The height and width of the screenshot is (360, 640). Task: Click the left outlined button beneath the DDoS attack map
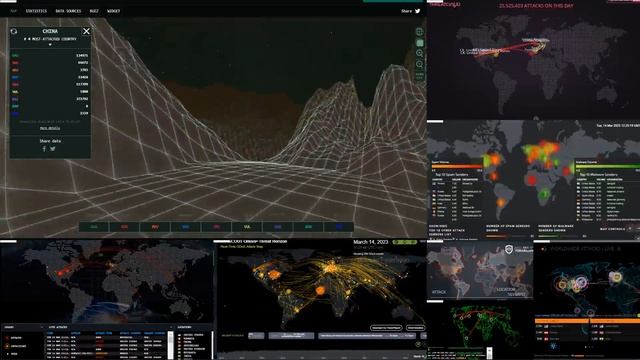pos(386,328)
